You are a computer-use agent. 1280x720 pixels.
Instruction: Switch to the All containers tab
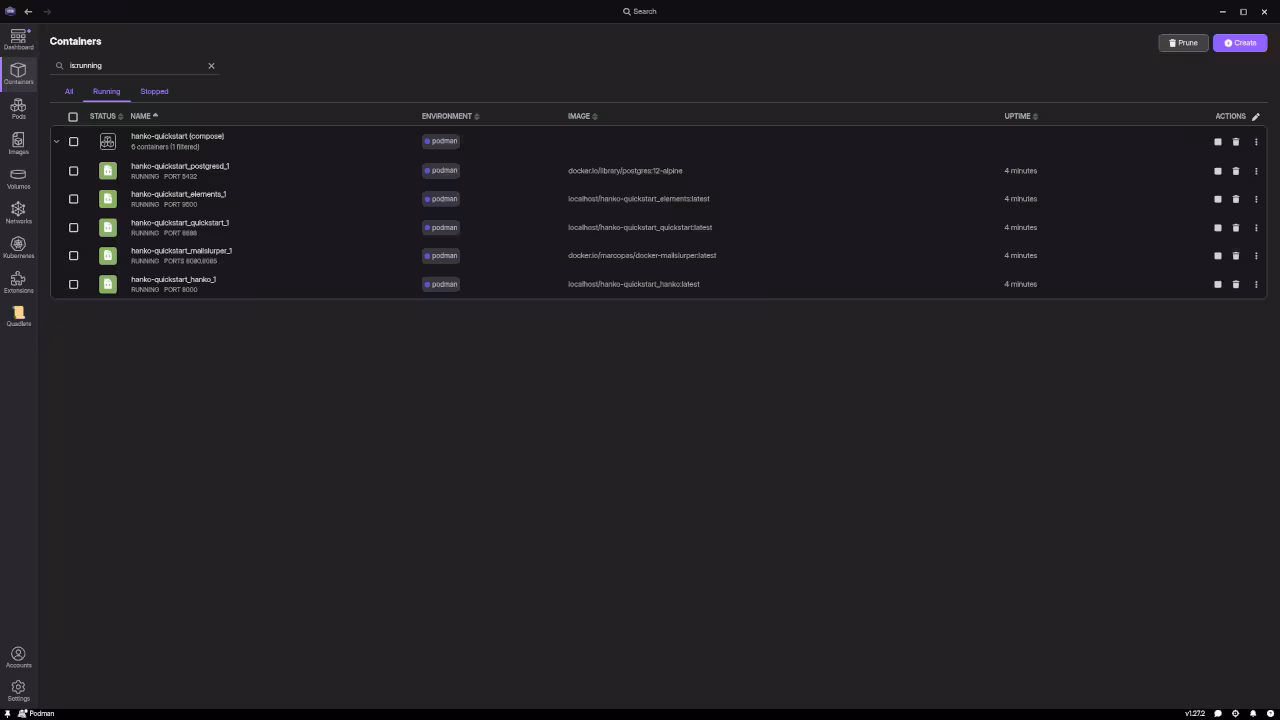69,91
